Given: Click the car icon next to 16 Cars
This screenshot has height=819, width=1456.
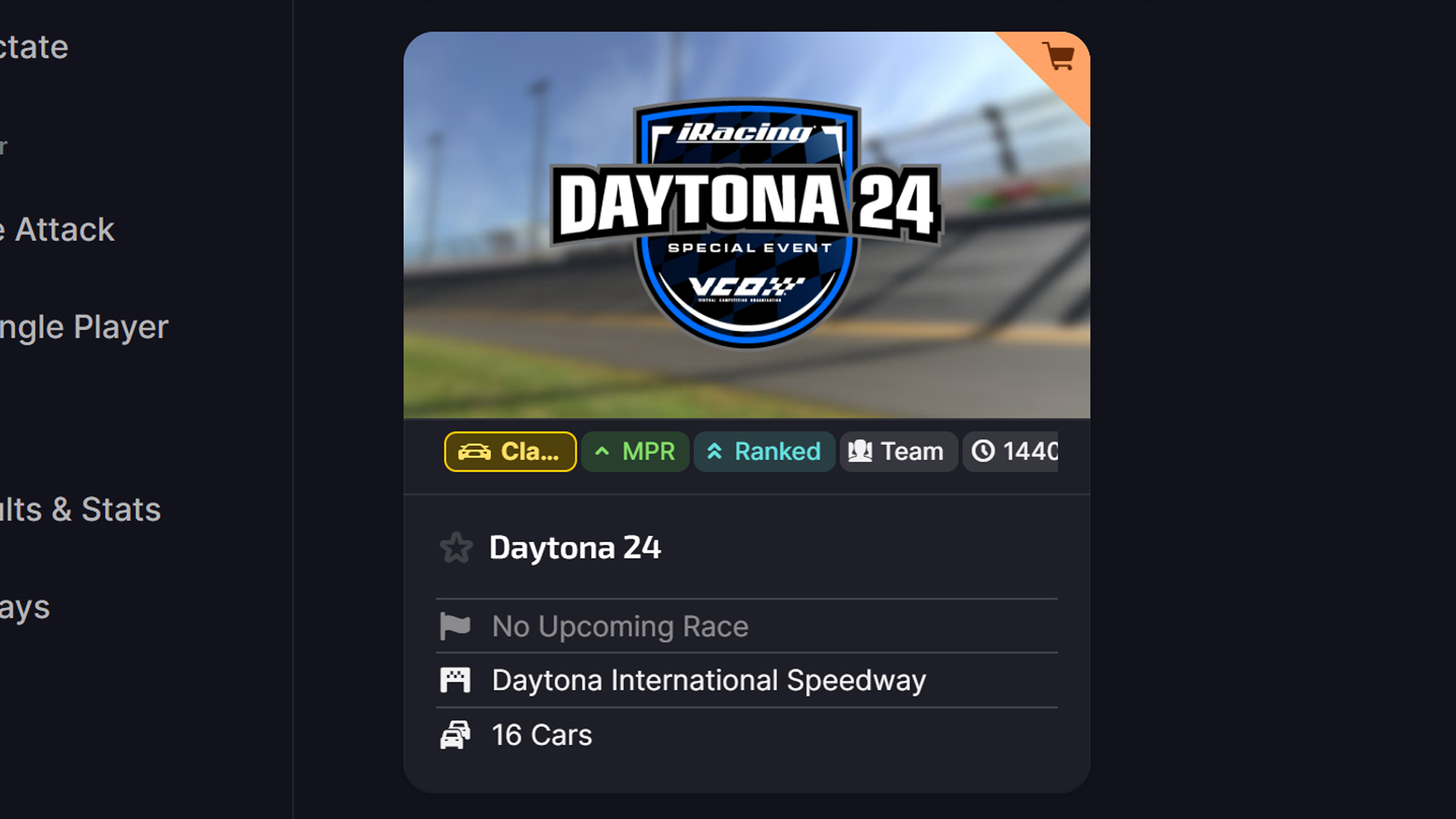Looking at the screenshot, I should tap(457, 734).
